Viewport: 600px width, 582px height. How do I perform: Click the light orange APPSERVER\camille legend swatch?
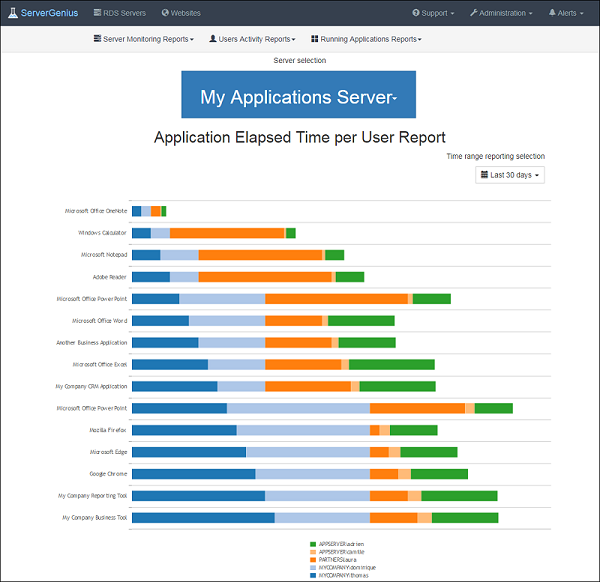313,552
